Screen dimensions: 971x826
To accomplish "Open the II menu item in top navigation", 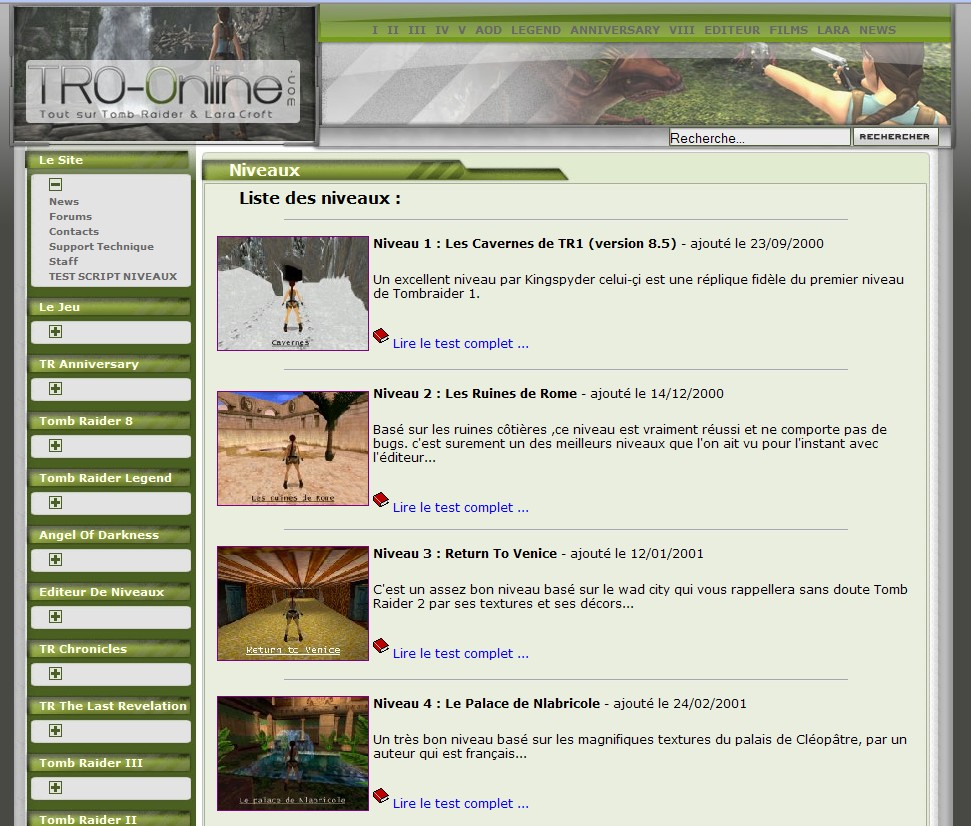I will 393,30.
